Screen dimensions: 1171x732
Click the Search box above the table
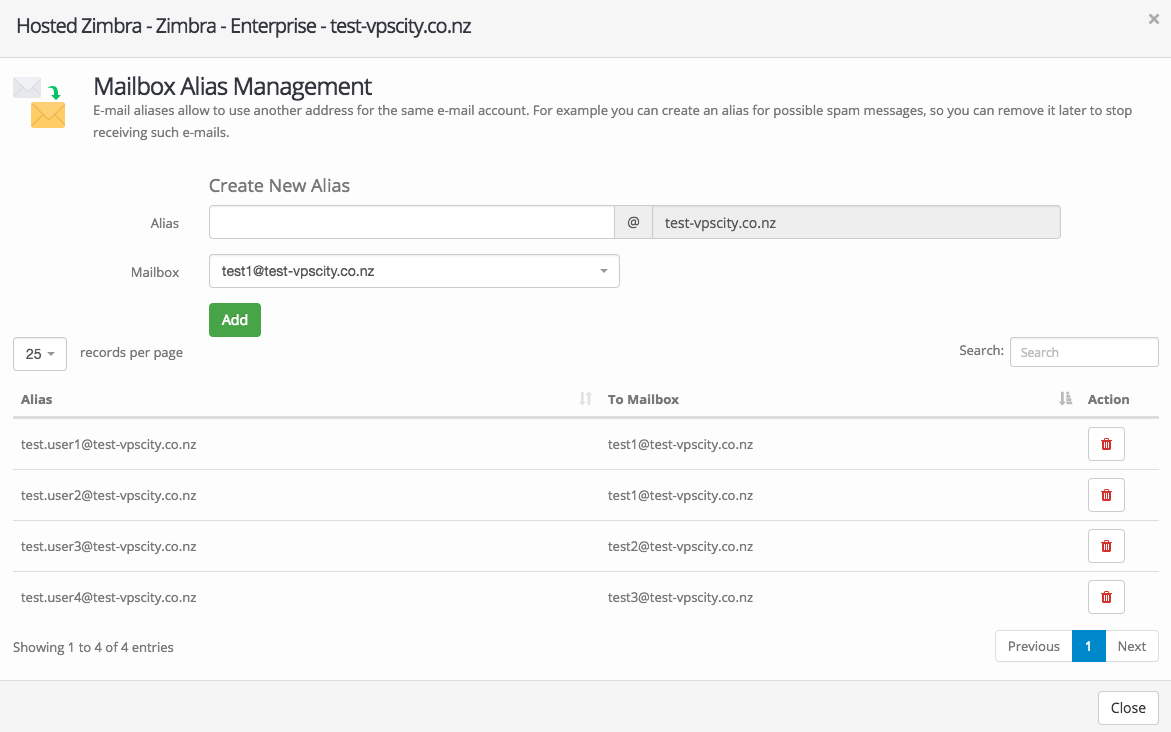tap(1084, 352)
